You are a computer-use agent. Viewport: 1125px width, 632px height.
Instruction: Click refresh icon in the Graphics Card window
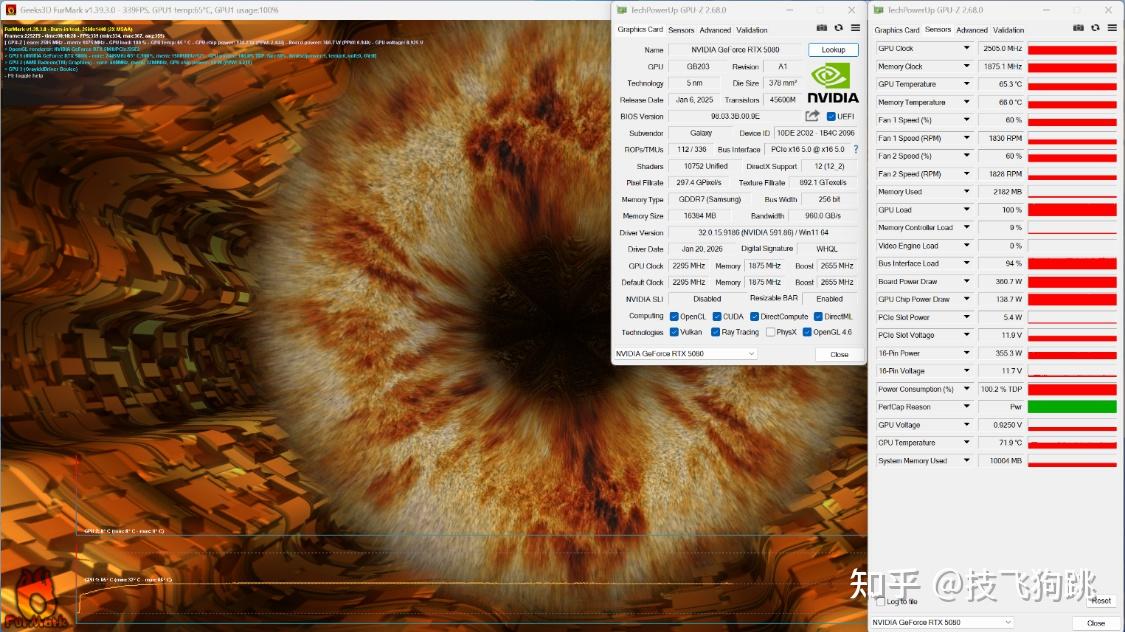(838, 28)
